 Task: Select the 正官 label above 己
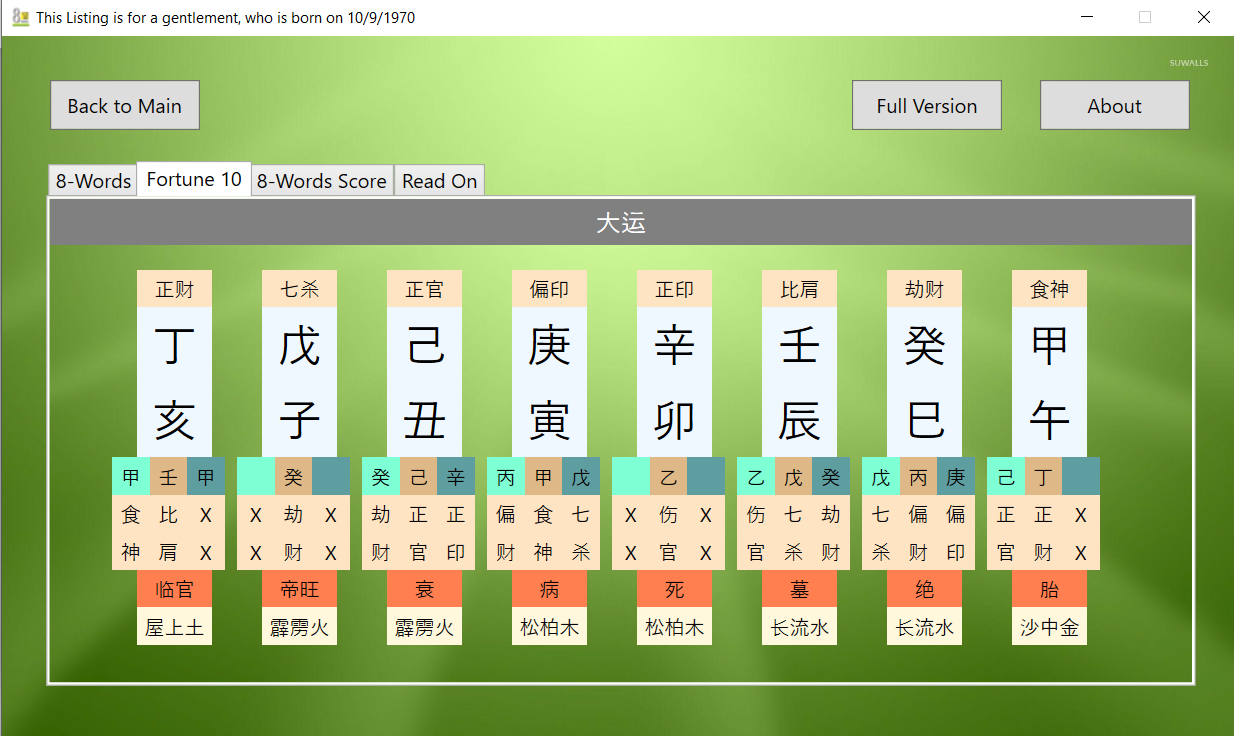click(424, 289)
